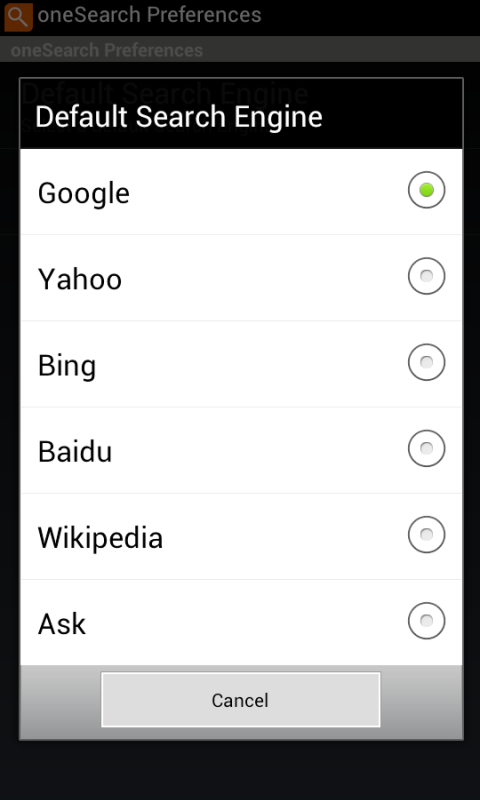Choose the Ask list entry label
This screenshot has height=800, width=480.
62,624
